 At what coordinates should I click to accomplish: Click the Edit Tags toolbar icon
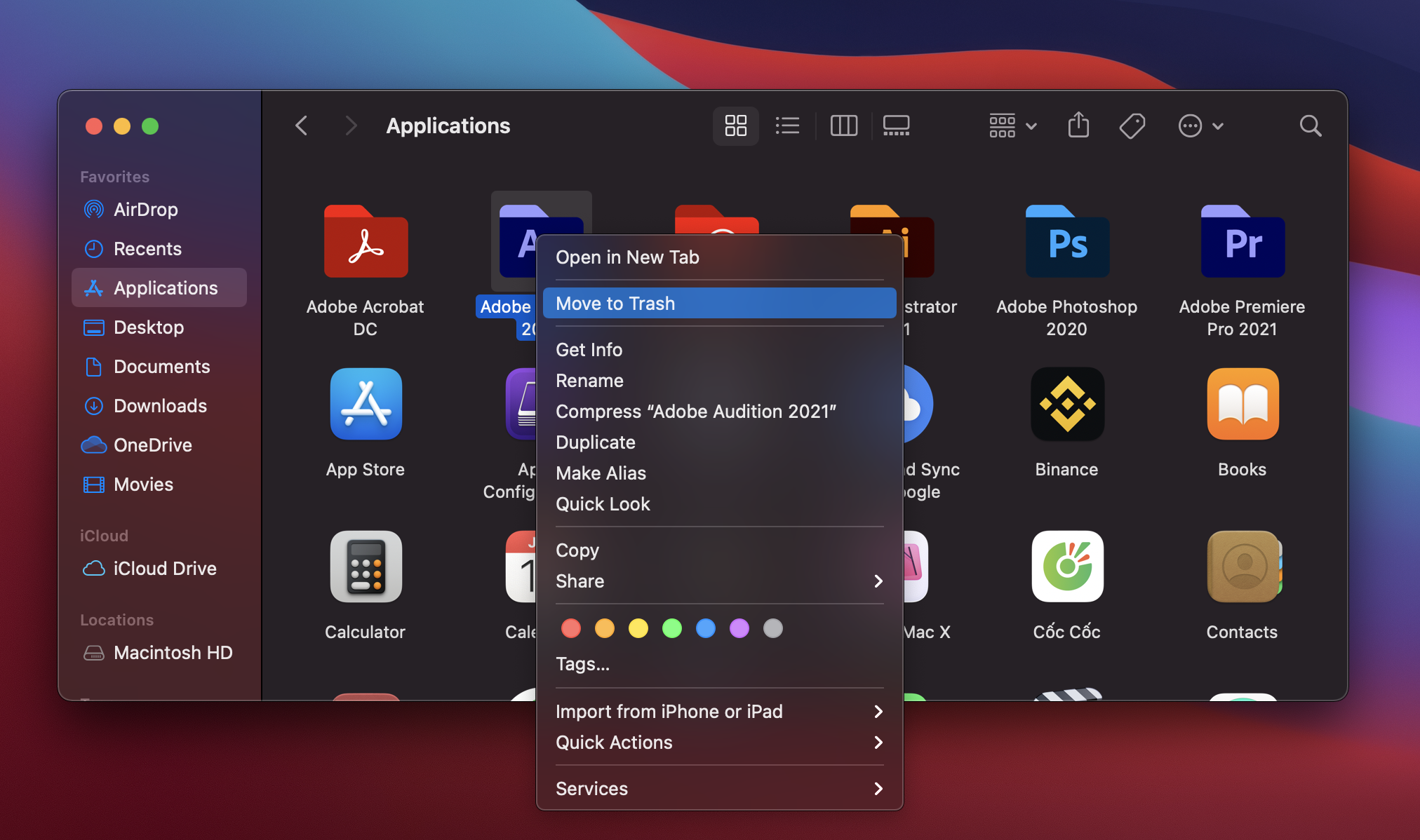pyautogui.click(x=1132, y=126)
